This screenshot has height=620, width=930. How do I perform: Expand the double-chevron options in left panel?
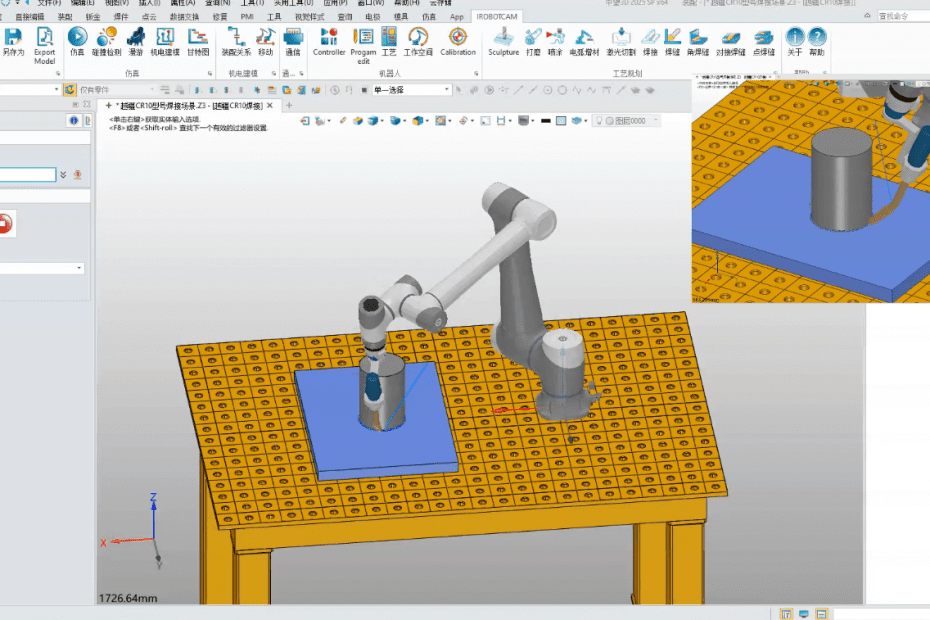tap(64, 175)
